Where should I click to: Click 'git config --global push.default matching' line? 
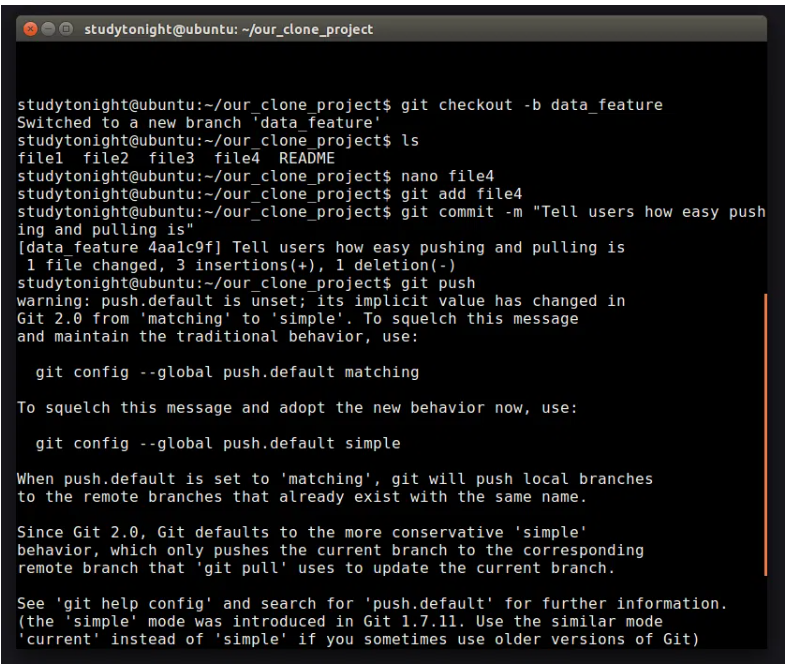227,372
